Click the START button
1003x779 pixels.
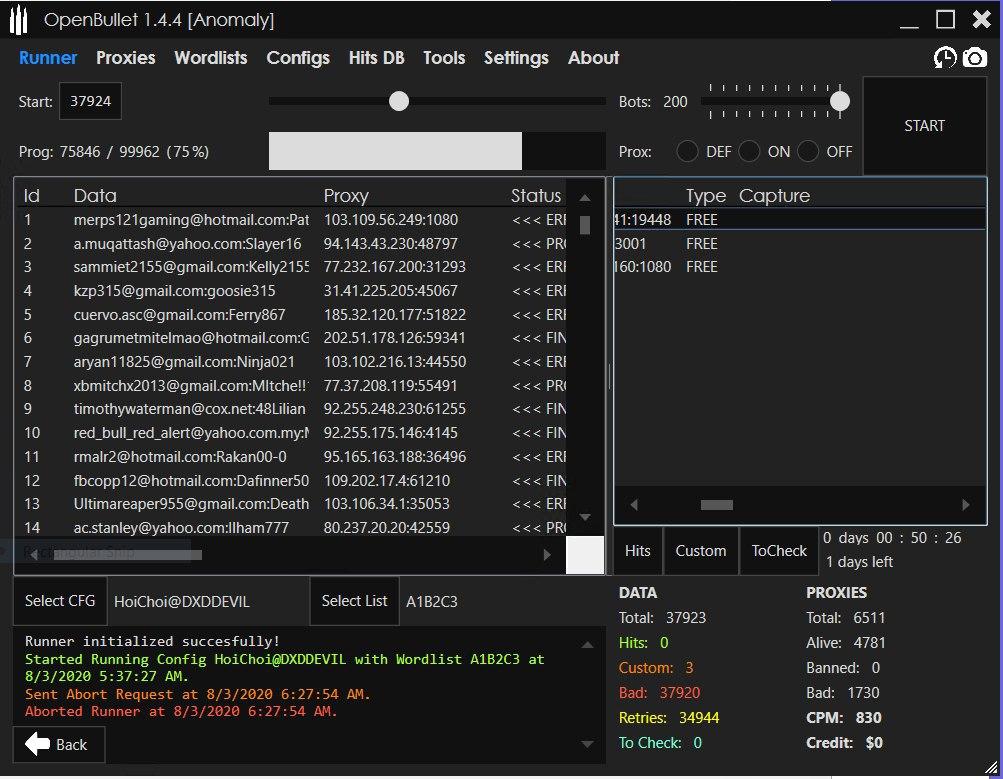tap(924, 126)
